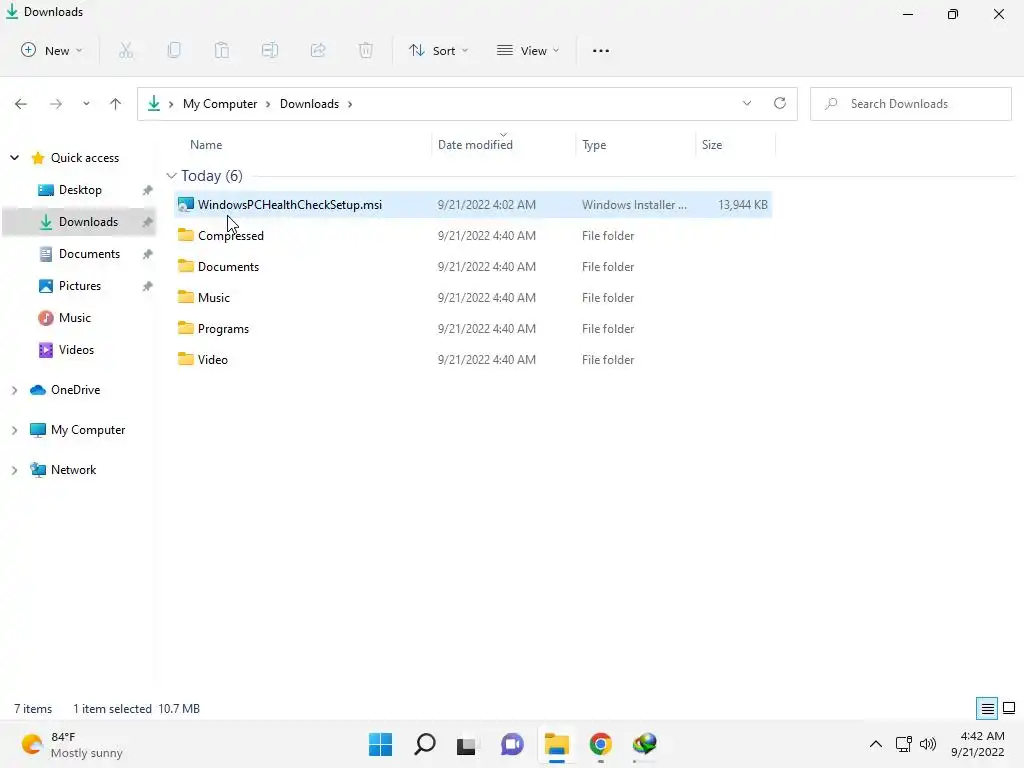Screen dimensions: 1024x768
Task: Go back with the left arrow
Action: [21, 104]
